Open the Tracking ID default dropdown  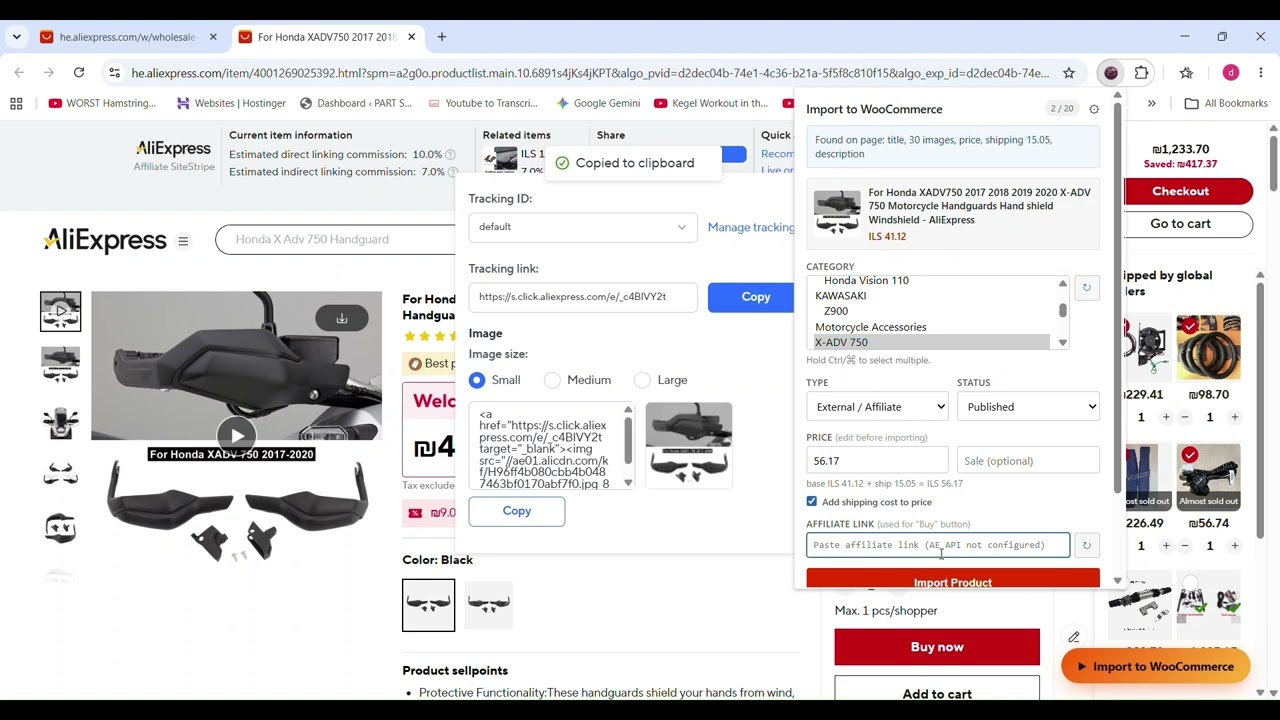tap(583, 227)
